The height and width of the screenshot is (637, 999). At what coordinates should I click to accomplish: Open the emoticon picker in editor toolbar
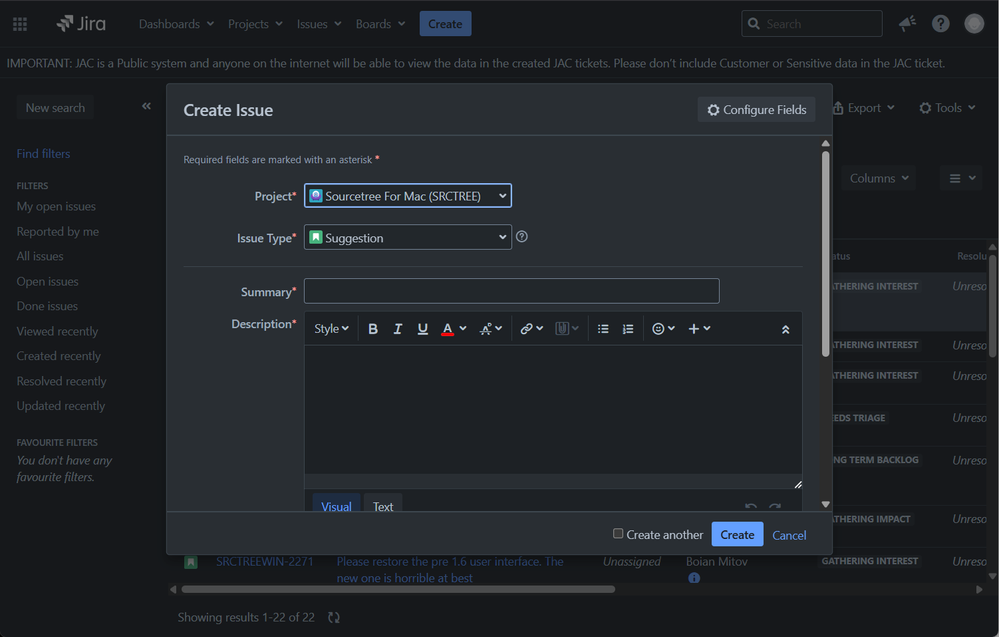click(663, 329)
